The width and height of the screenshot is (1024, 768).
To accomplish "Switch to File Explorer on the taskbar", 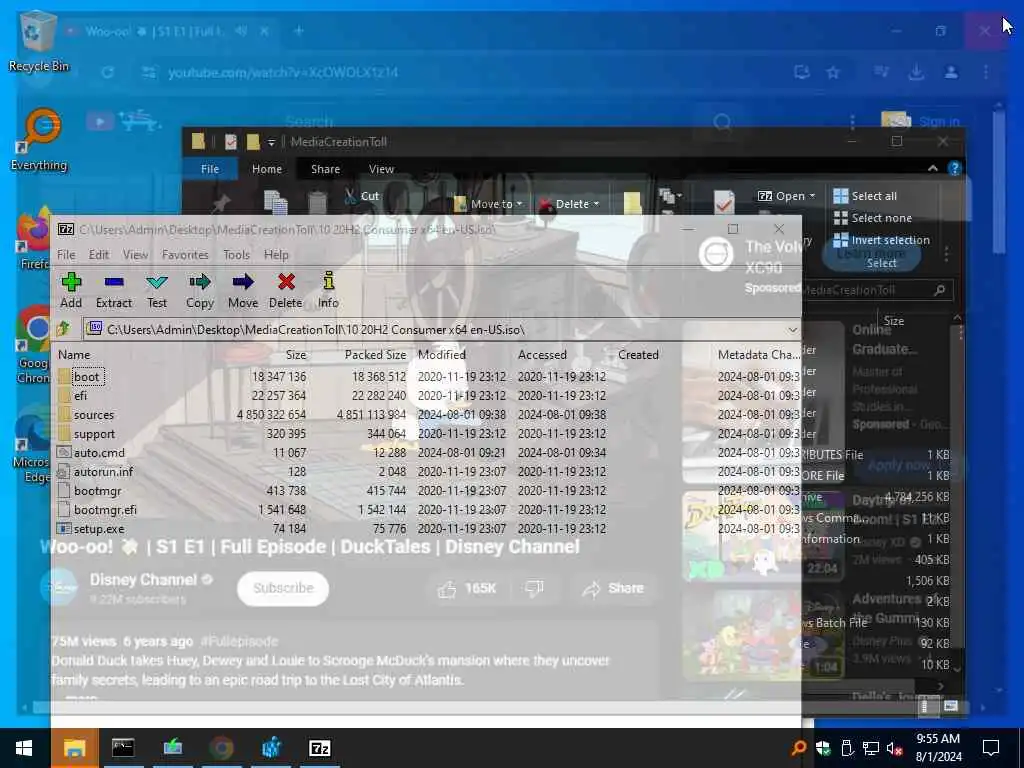I will pos(74,748).
